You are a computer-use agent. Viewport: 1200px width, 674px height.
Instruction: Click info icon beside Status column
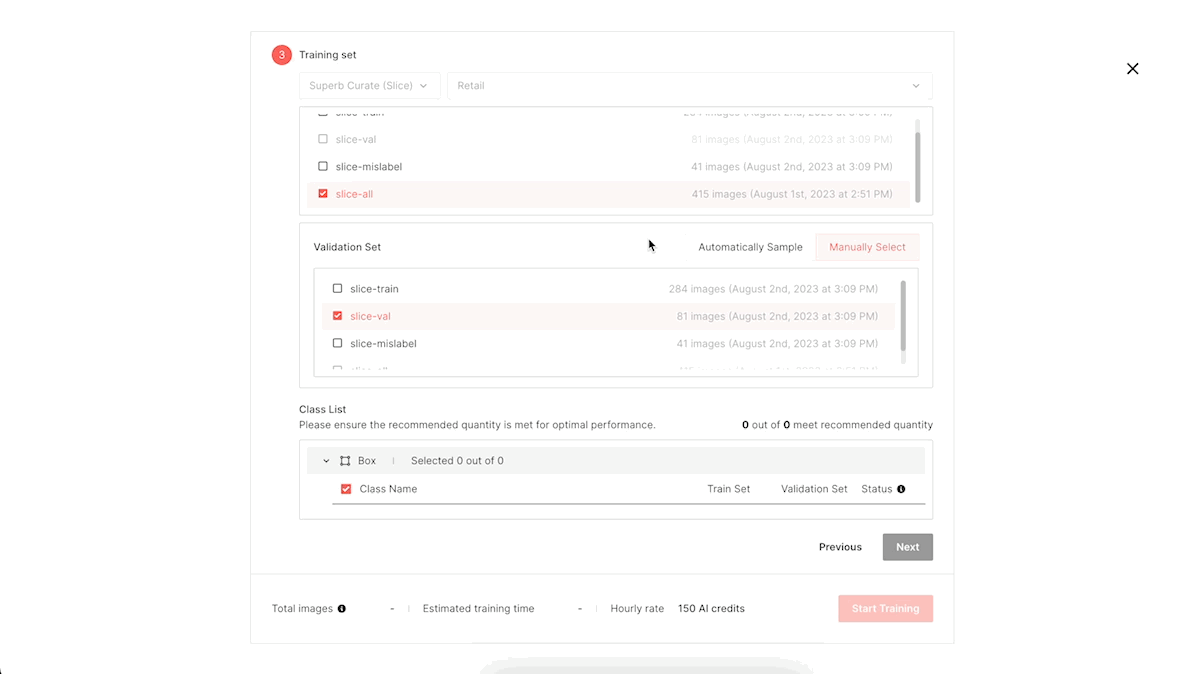tap(901, 489)
